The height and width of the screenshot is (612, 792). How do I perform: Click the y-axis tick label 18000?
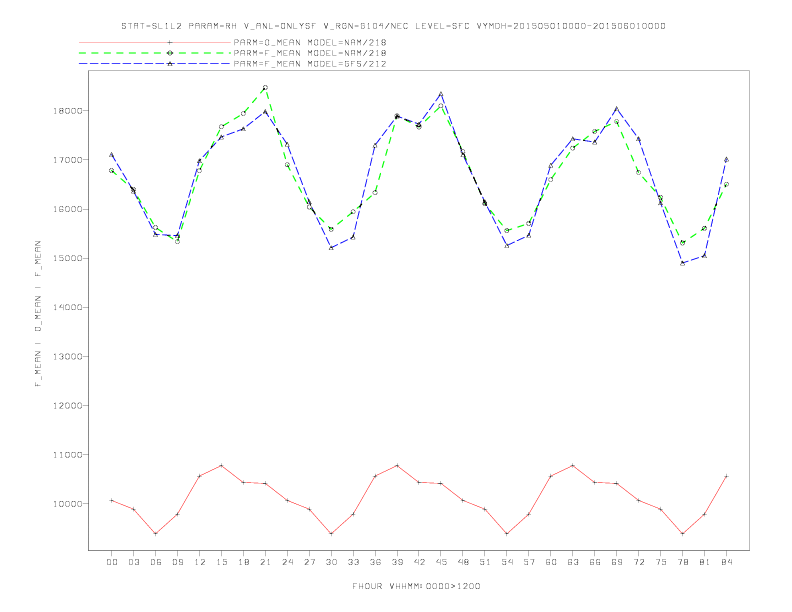(x=67, y=111)
